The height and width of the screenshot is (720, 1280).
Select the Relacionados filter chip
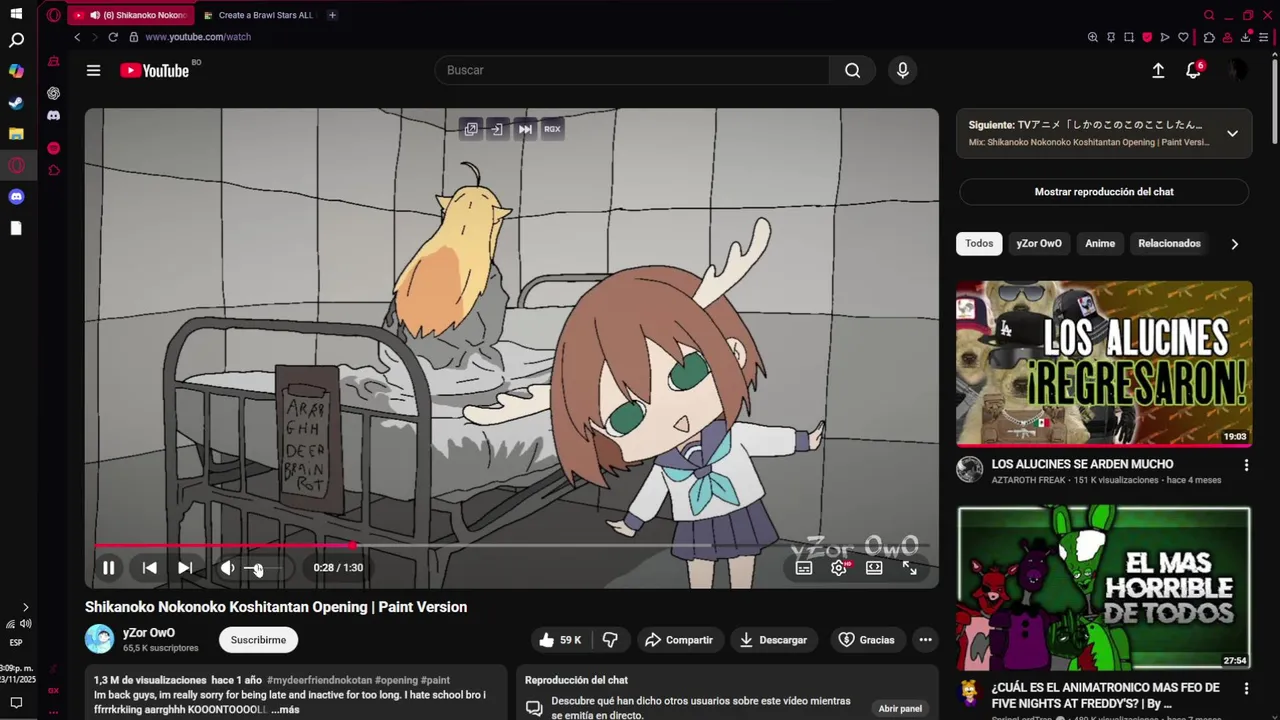[x=1169, y=243]
